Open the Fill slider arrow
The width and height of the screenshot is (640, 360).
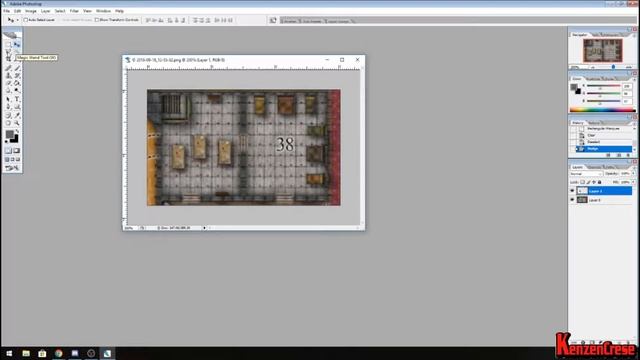(x=633, y=182)
